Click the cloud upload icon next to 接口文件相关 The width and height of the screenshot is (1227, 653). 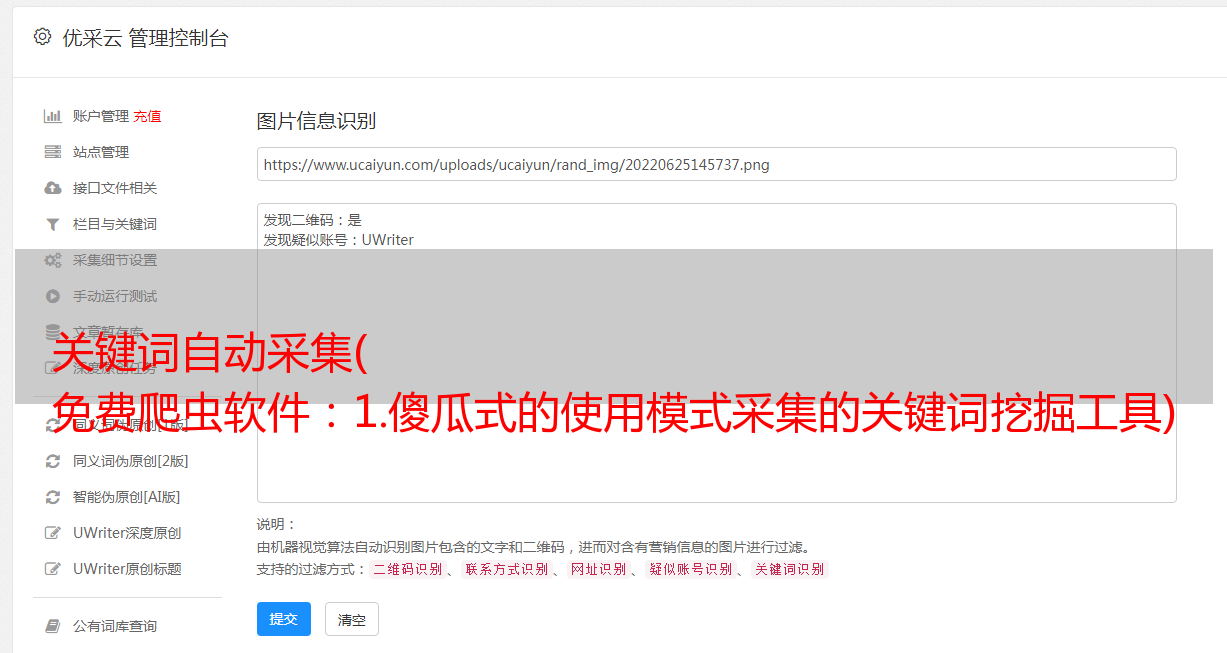click(x=53, y=188)
